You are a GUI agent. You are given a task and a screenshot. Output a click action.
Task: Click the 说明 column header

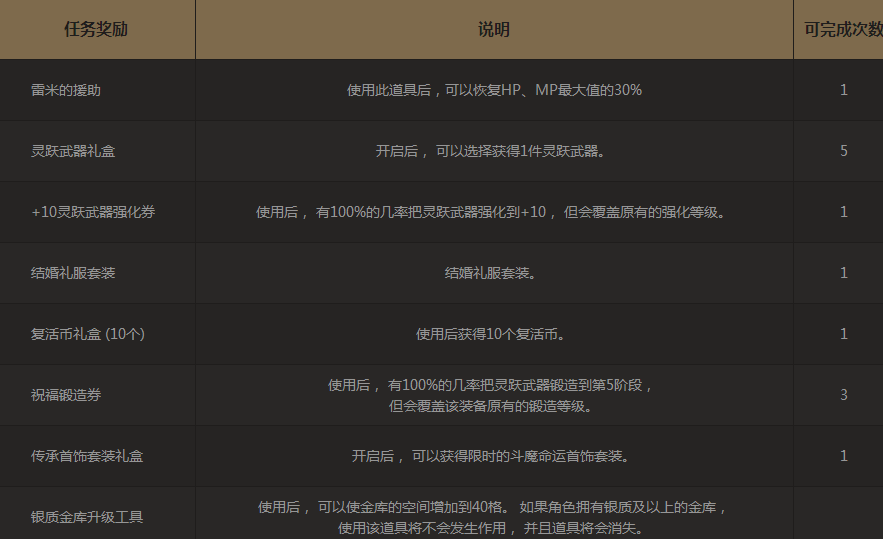[x=494, y=30]
